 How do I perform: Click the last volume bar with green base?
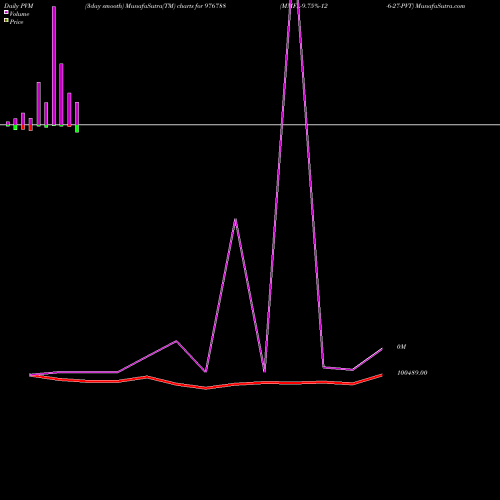point(77,117)
